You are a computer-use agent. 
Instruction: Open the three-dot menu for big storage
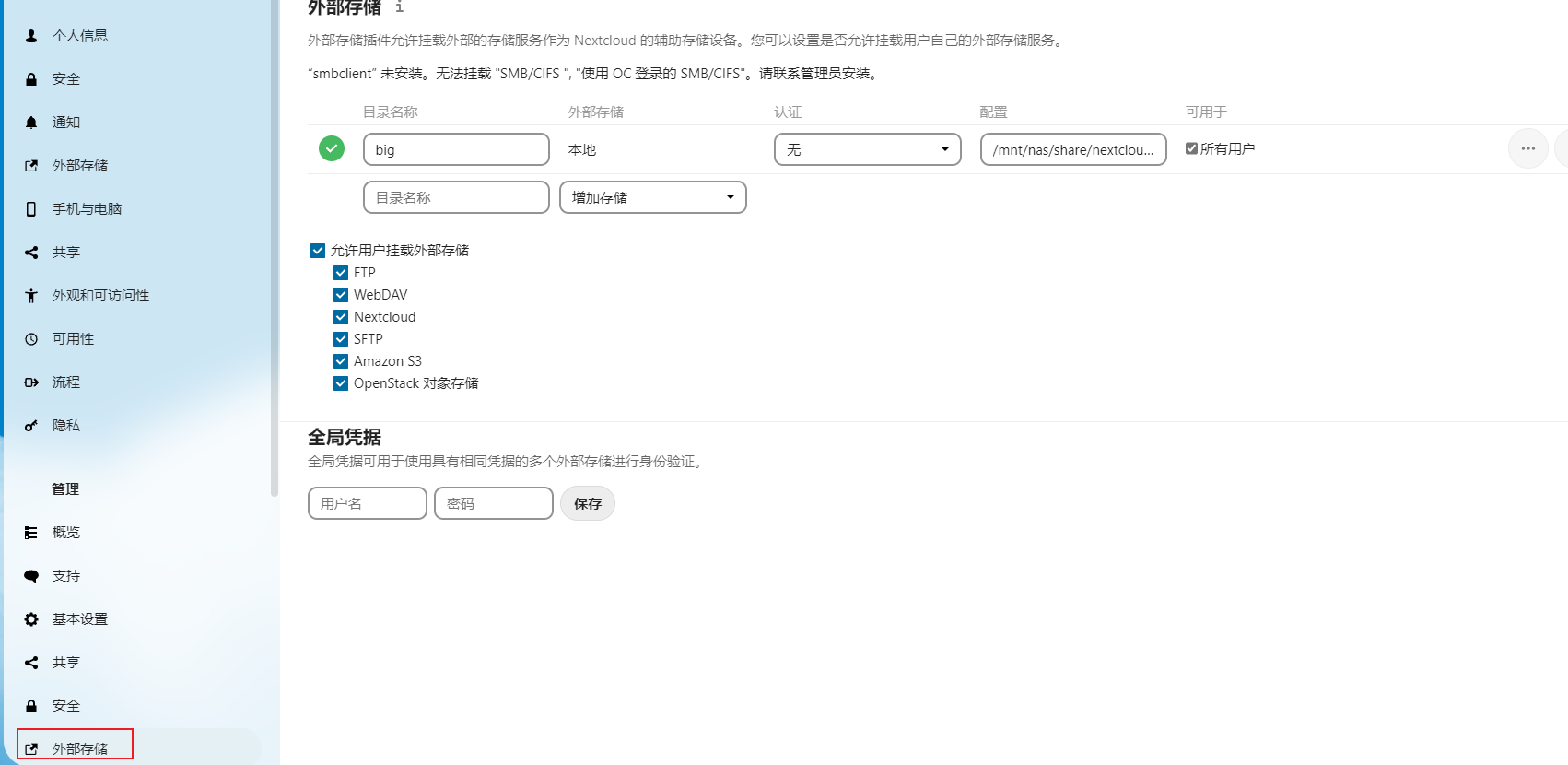point(1527,148)
